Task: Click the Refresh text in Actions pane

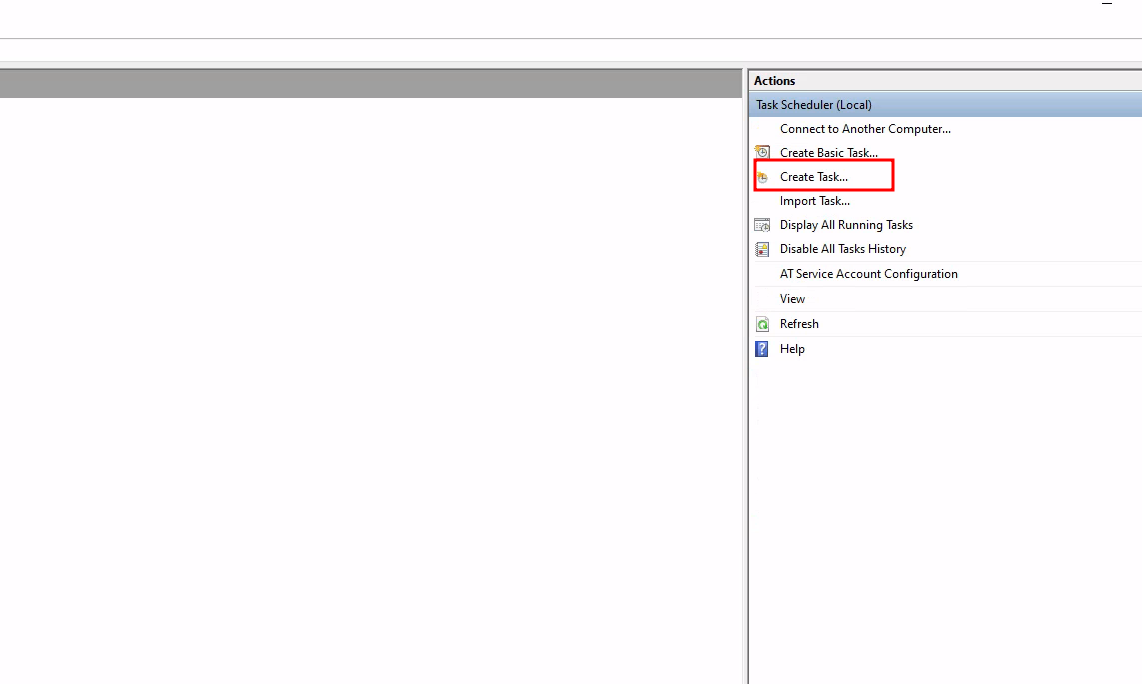Action: coord(799,324)
